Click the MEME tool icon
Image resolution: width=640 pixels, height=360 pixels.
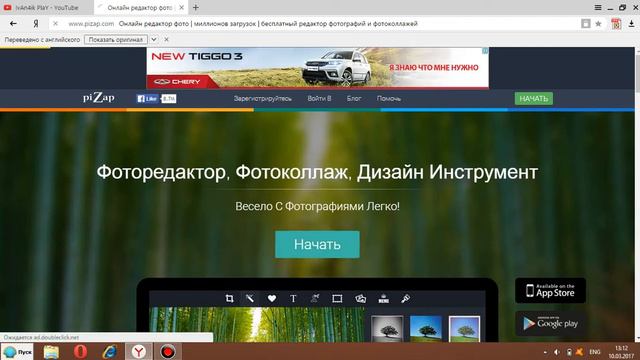[383, 298]
